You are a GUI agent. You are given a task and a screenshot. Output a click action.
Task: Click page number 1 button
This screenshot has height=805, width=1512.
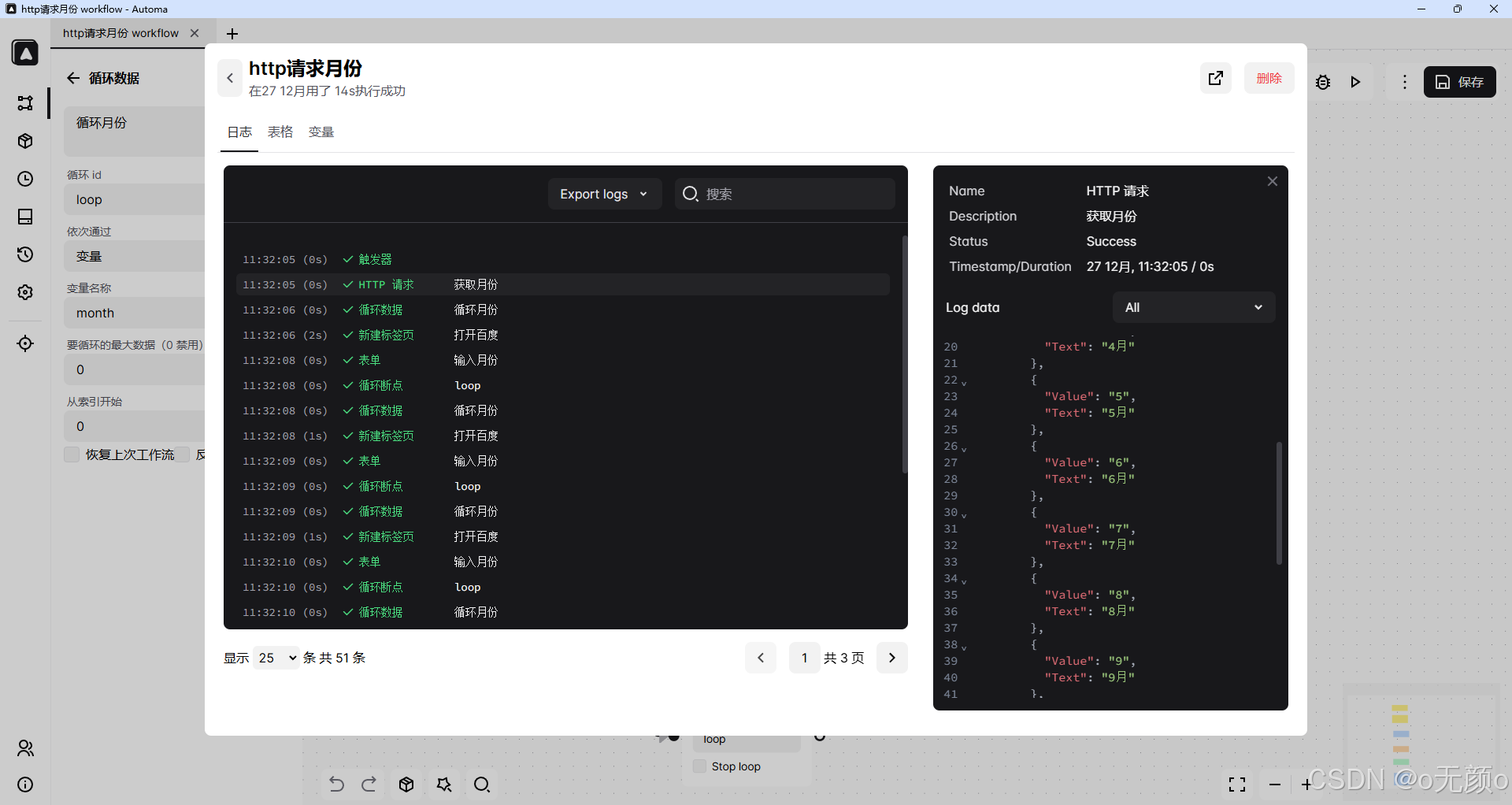click(x=805, y=658)
